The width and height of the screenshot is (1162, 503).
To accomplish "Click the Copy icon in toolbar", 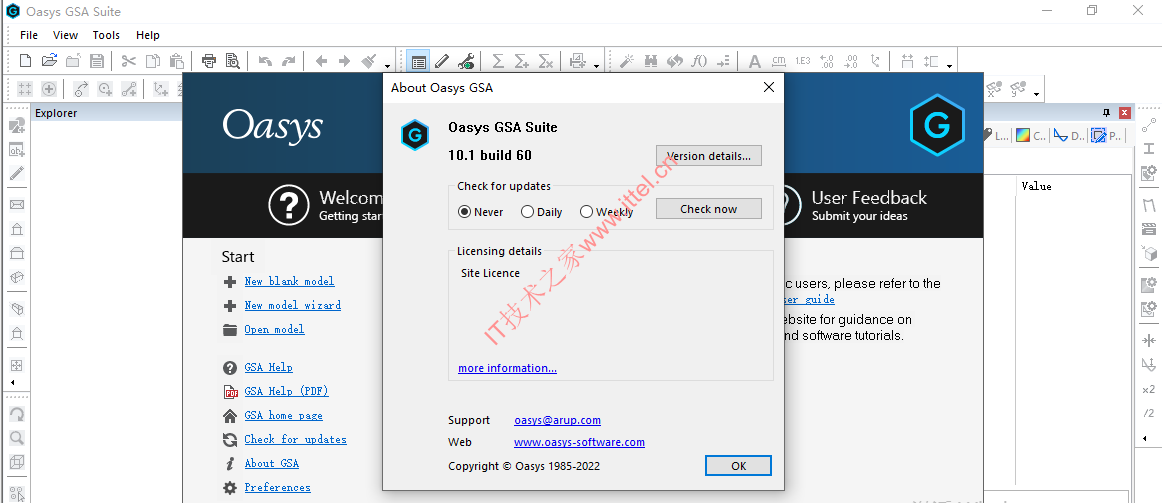I will [153, 61].
